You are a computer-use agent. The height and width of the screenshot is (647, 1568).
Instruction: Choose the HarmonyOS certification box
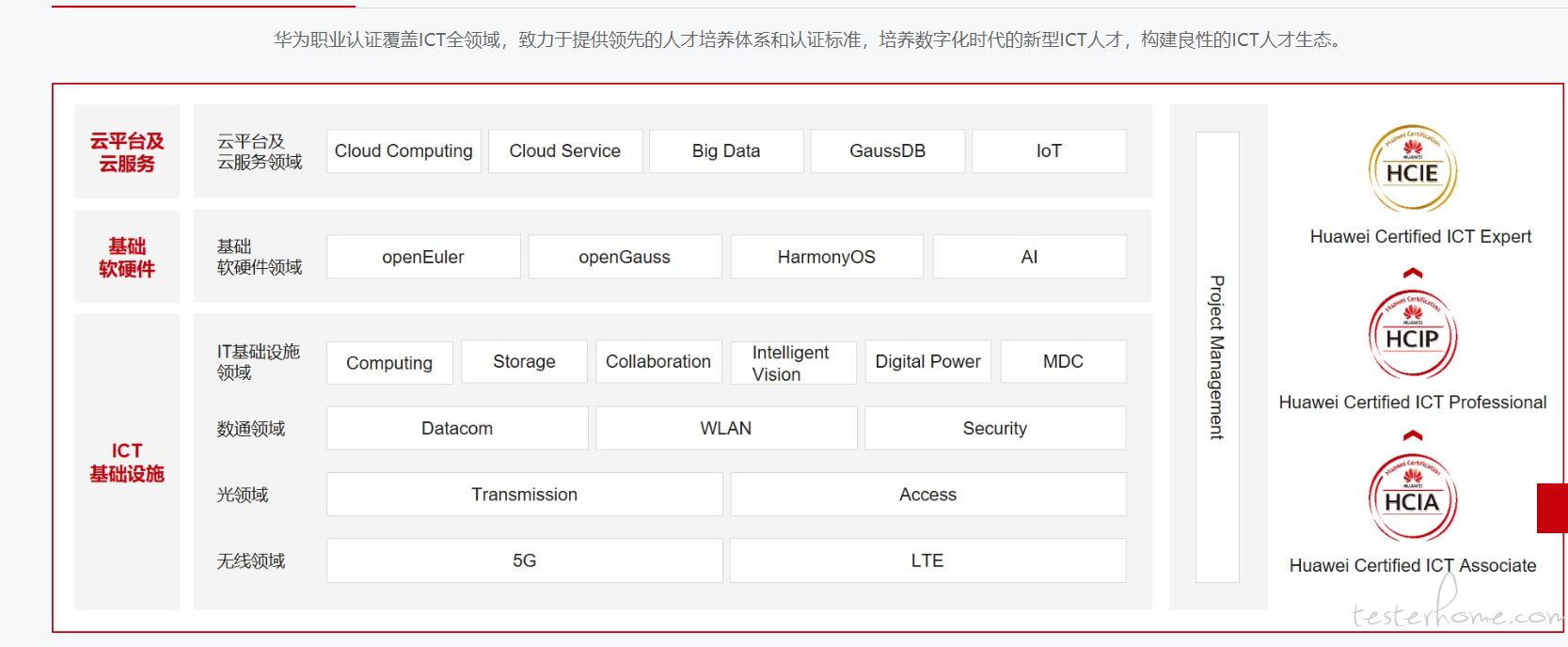pos(827,257)
